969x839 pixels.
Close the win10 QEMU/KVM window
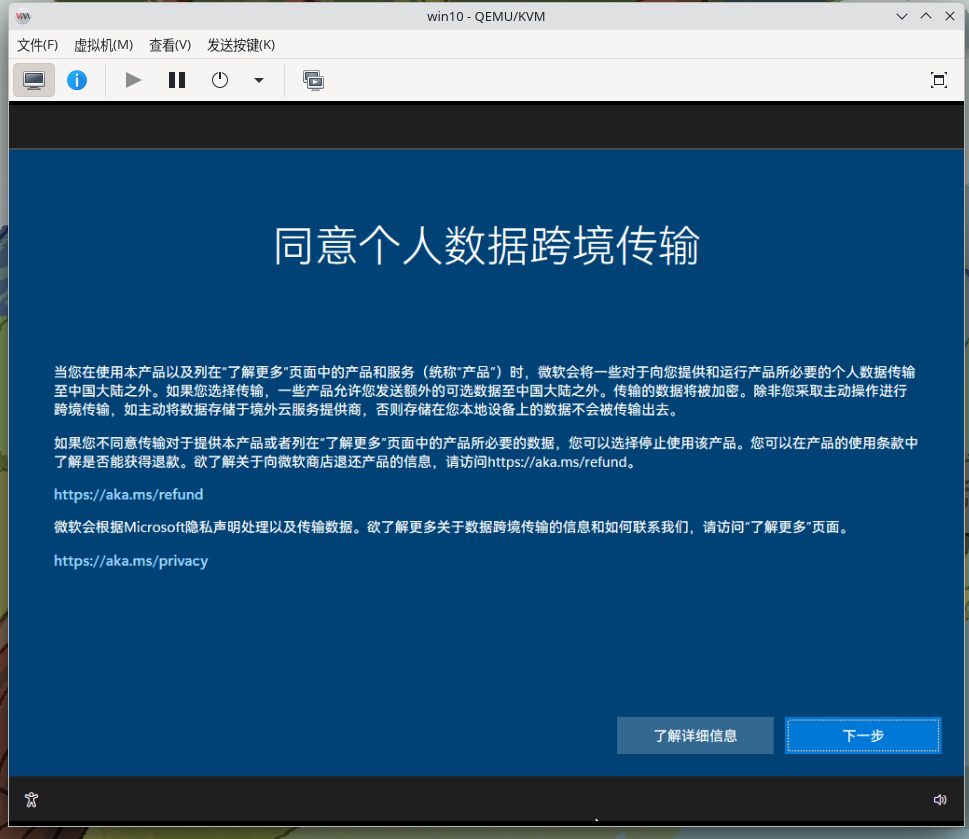tap(950, 16)
